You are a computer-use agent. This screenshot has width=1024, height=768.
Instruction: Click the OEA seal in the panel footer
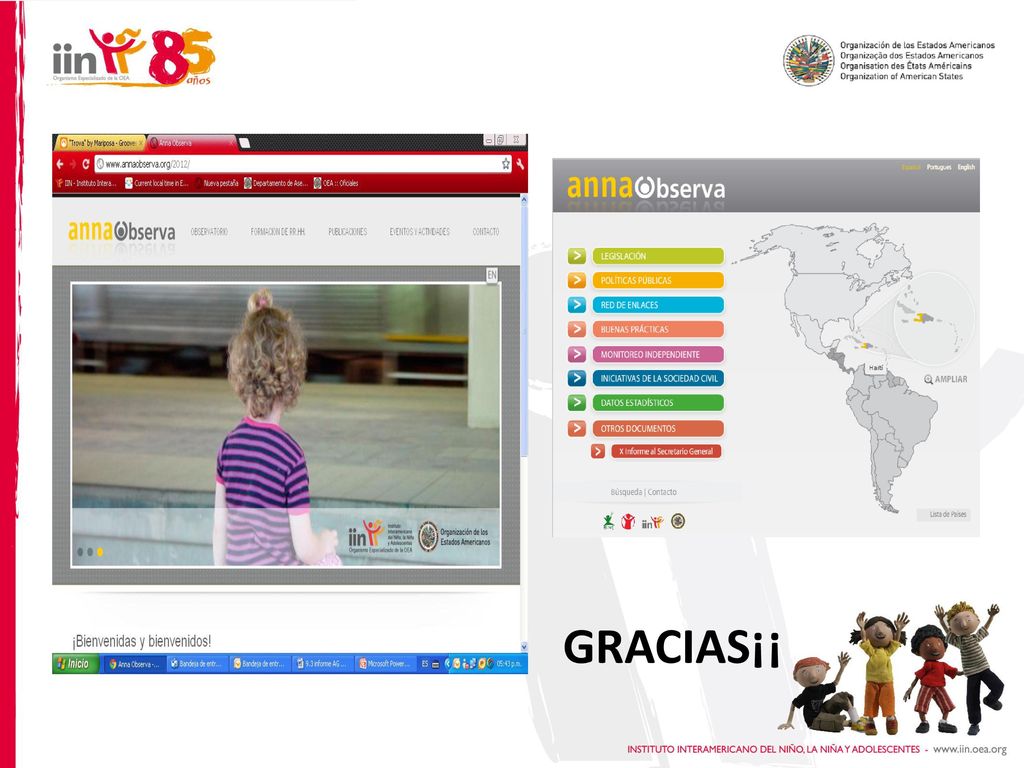click(678, 521)
